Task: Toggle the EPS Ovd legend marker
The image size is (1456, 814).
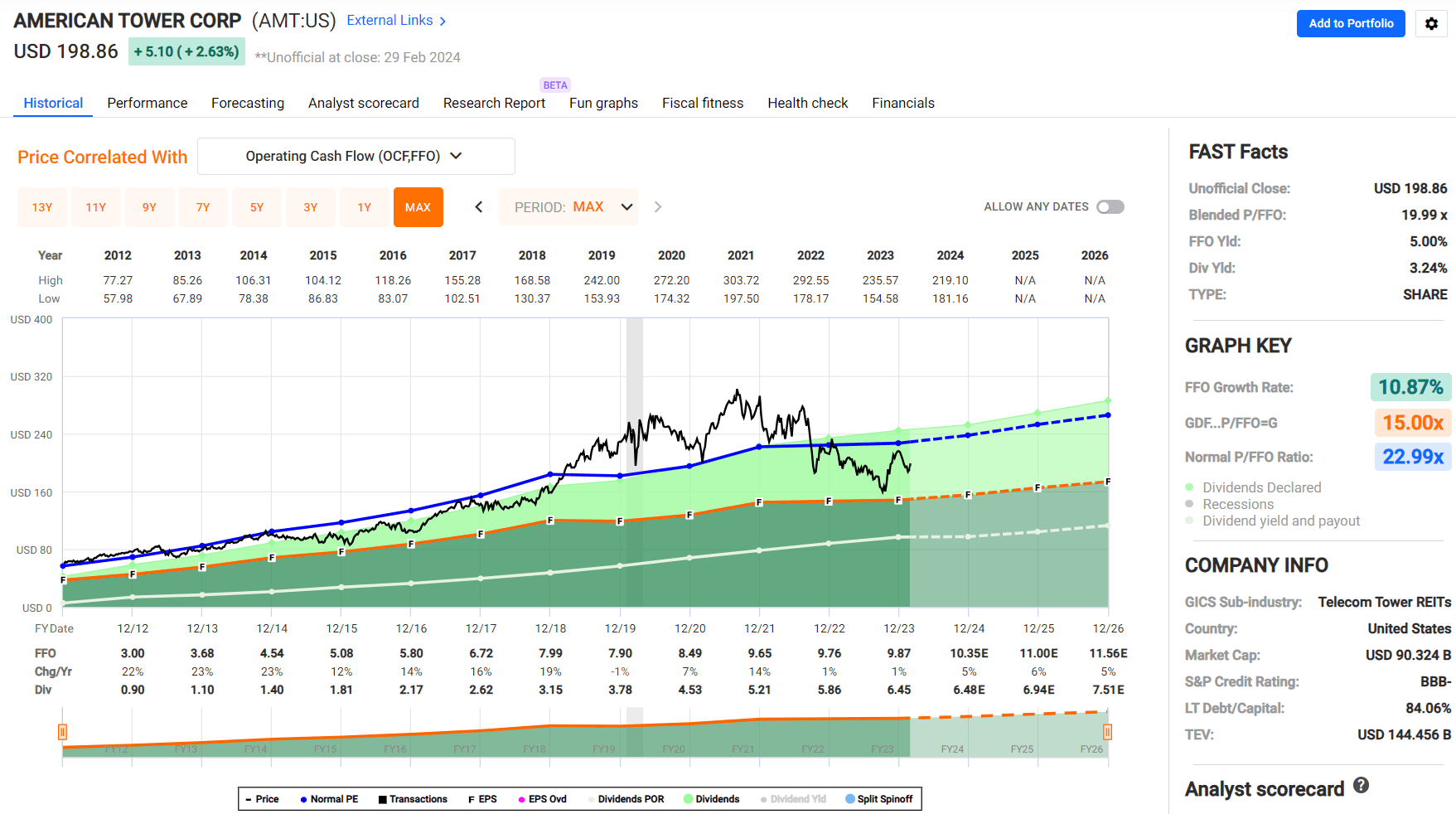Action: click(520, 798)
